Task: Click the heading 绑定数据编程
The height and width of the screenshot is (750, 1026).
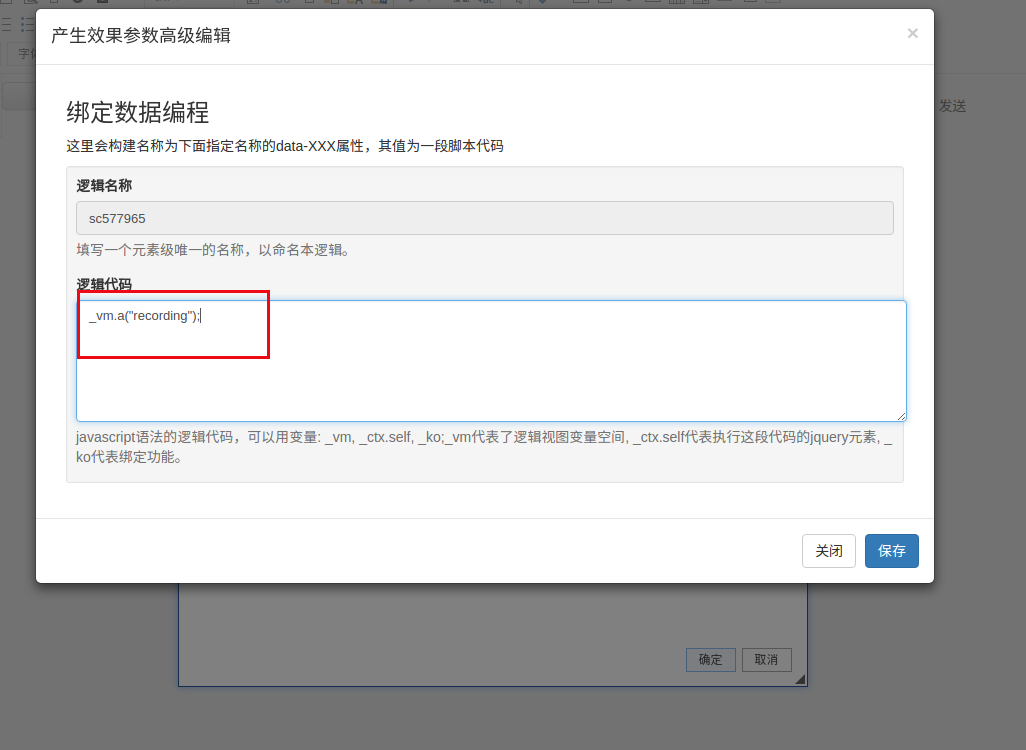Action: pyautogui.click(x=137, y=113)
